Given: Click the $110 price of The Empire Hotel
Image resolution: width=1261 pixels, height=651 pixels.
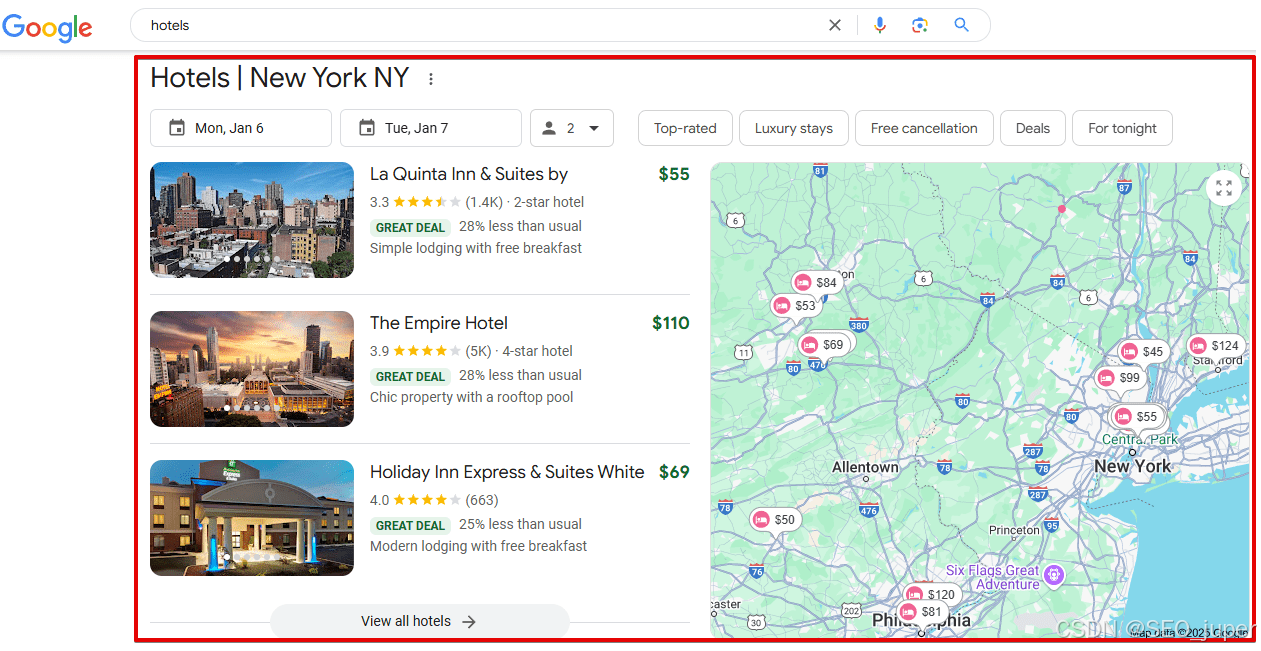Looking at the screenshot, I should [671, 323].
